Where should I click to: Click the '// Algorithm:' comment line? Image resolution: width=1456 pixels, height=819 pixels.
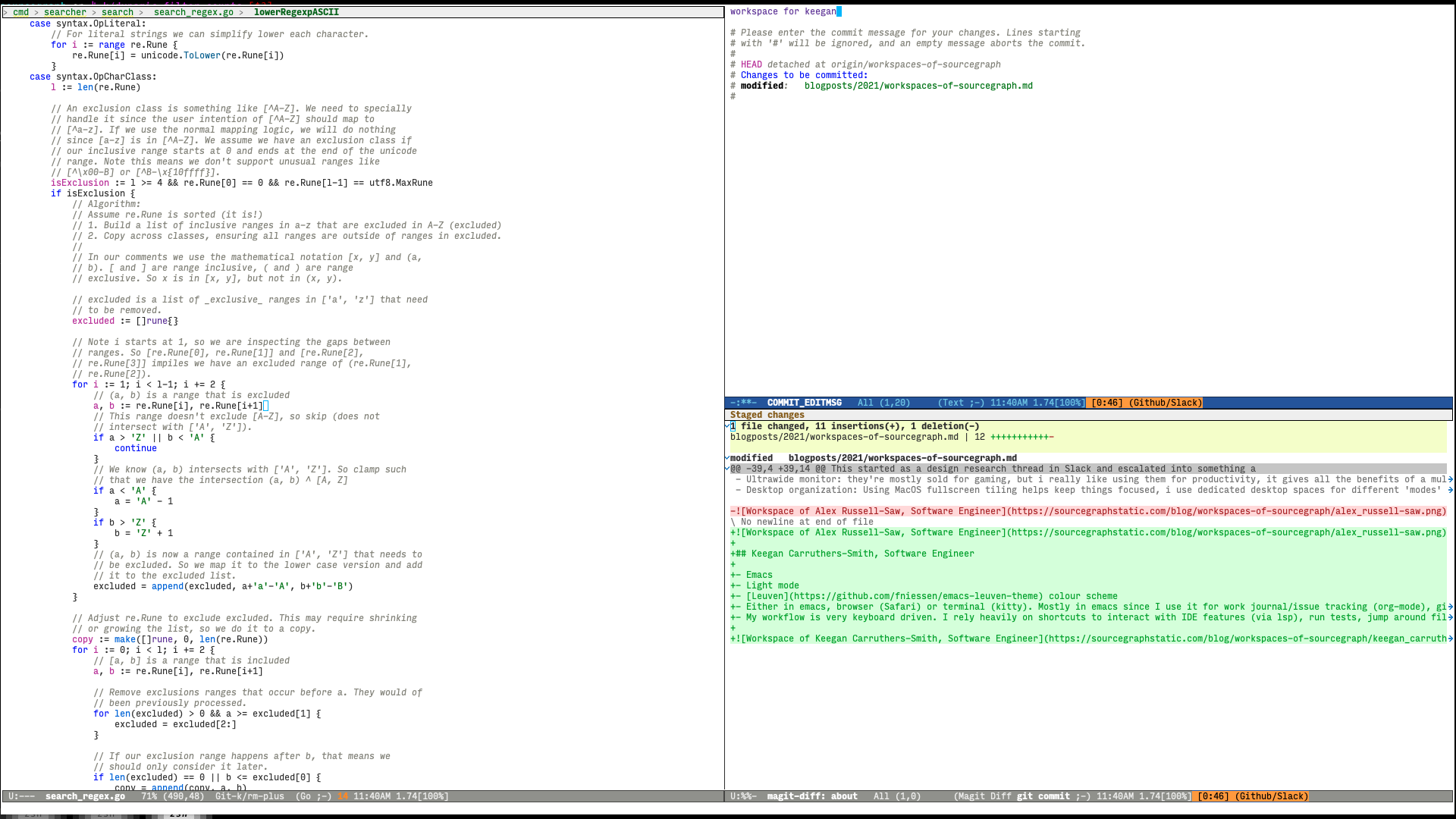106,204
